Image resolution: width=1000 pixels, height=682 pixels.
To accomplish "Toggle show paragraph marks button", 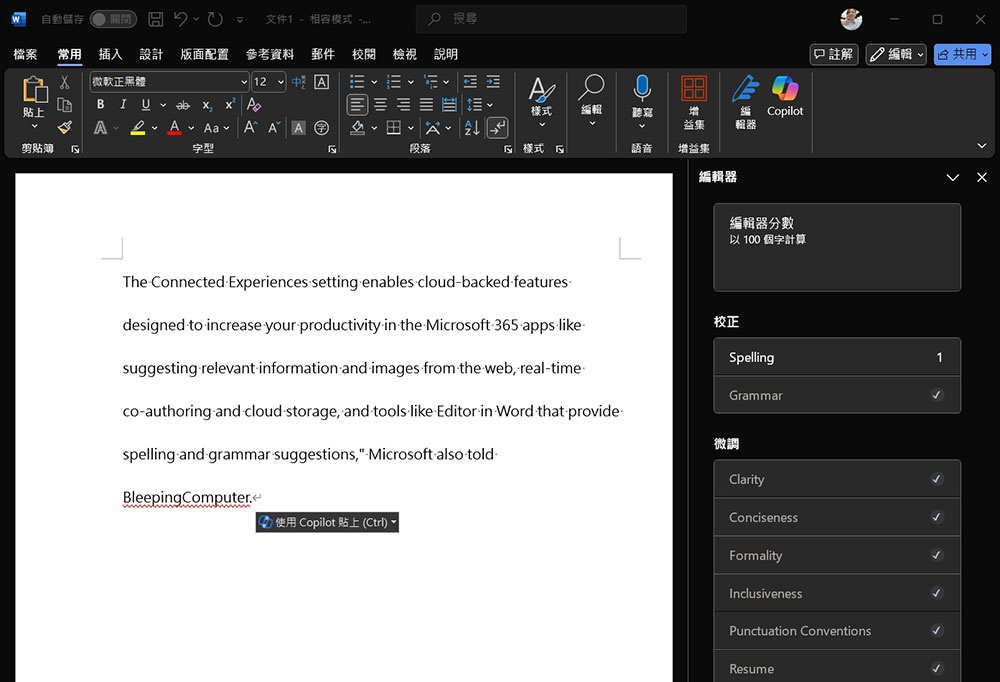I will click(x=497, y=128).
